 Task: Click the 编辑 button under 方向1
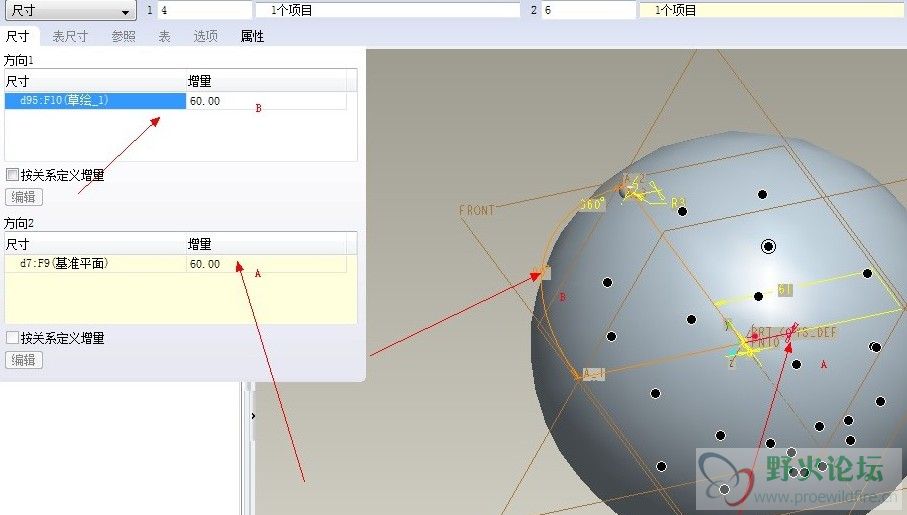(24, 197)
